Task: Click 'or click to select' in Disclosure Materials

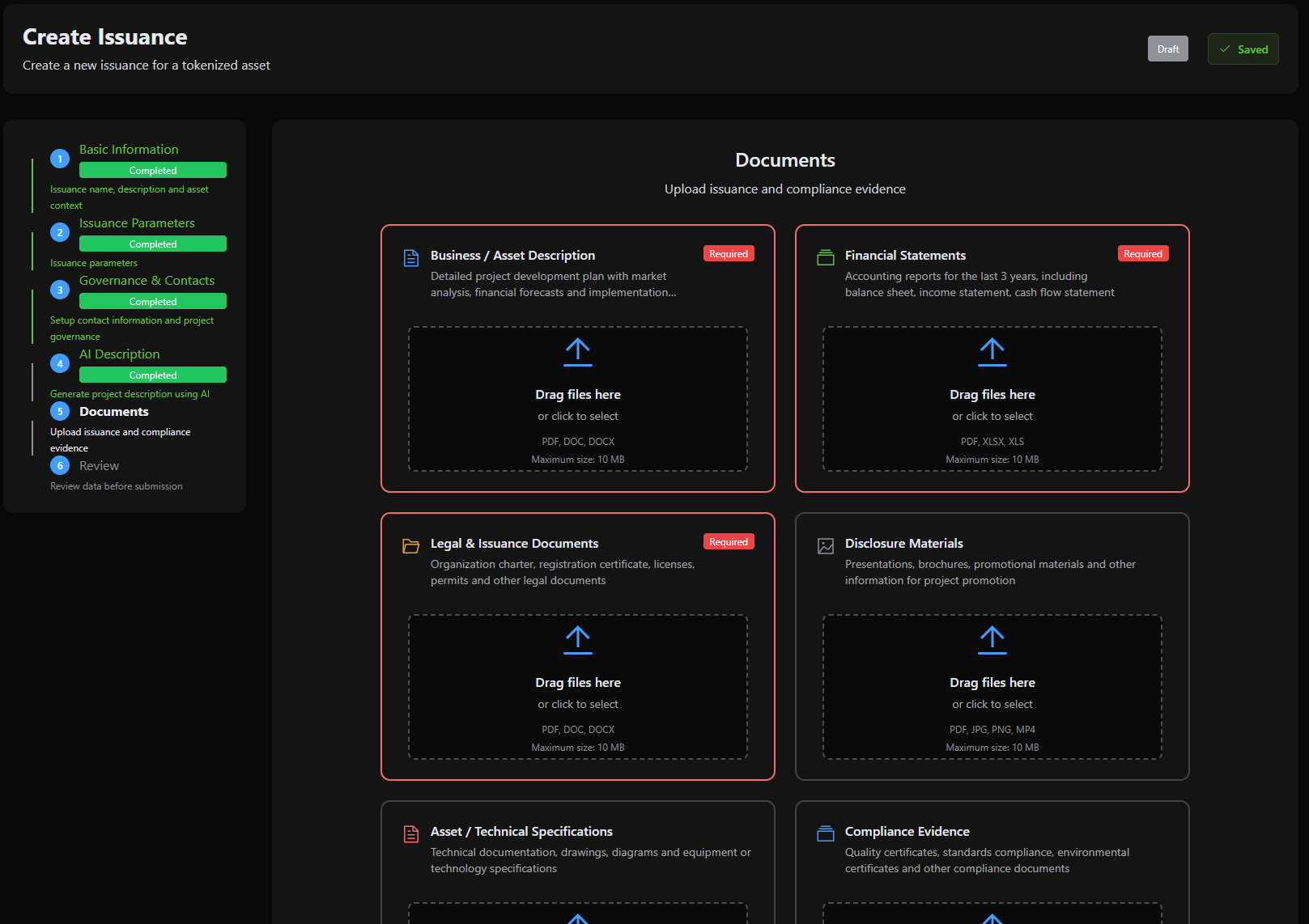Action: click(992, 704)
